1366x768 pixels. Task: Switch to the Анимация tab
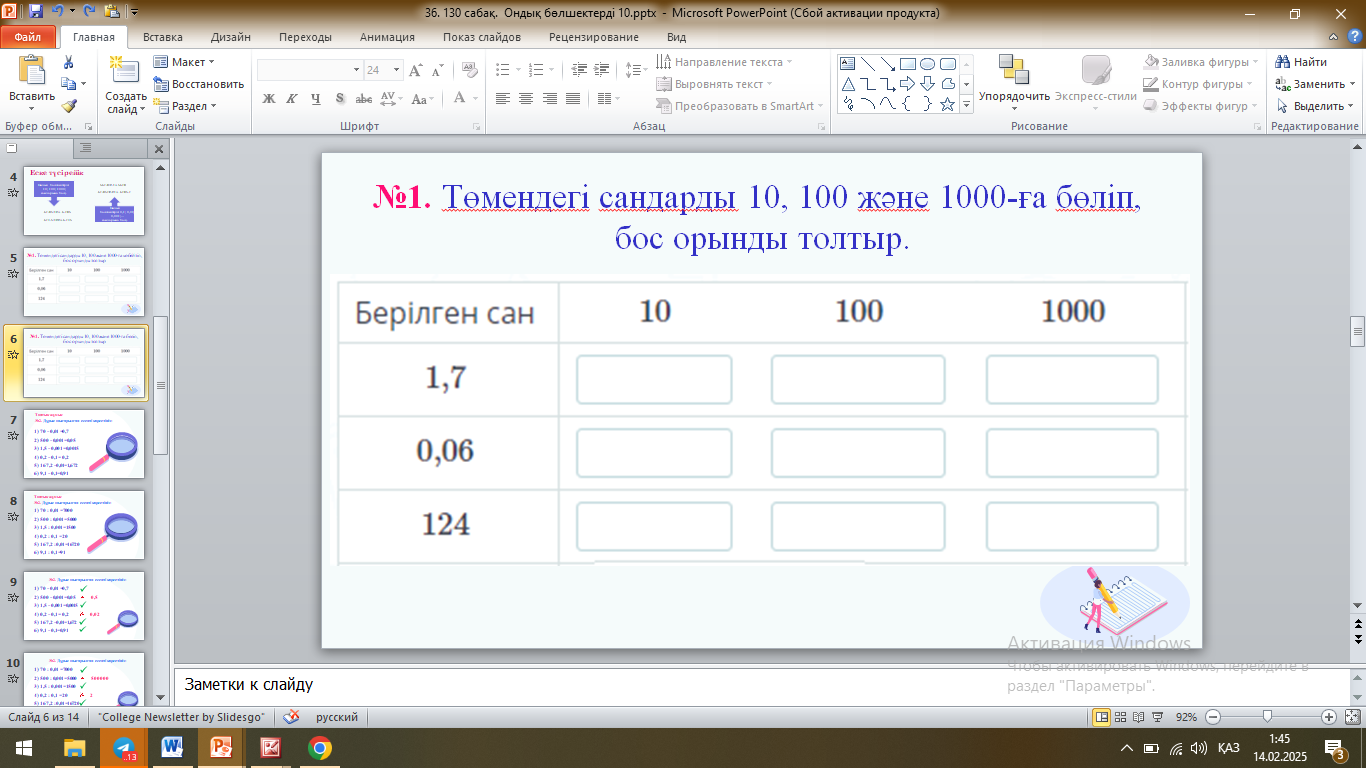(387, 37)
